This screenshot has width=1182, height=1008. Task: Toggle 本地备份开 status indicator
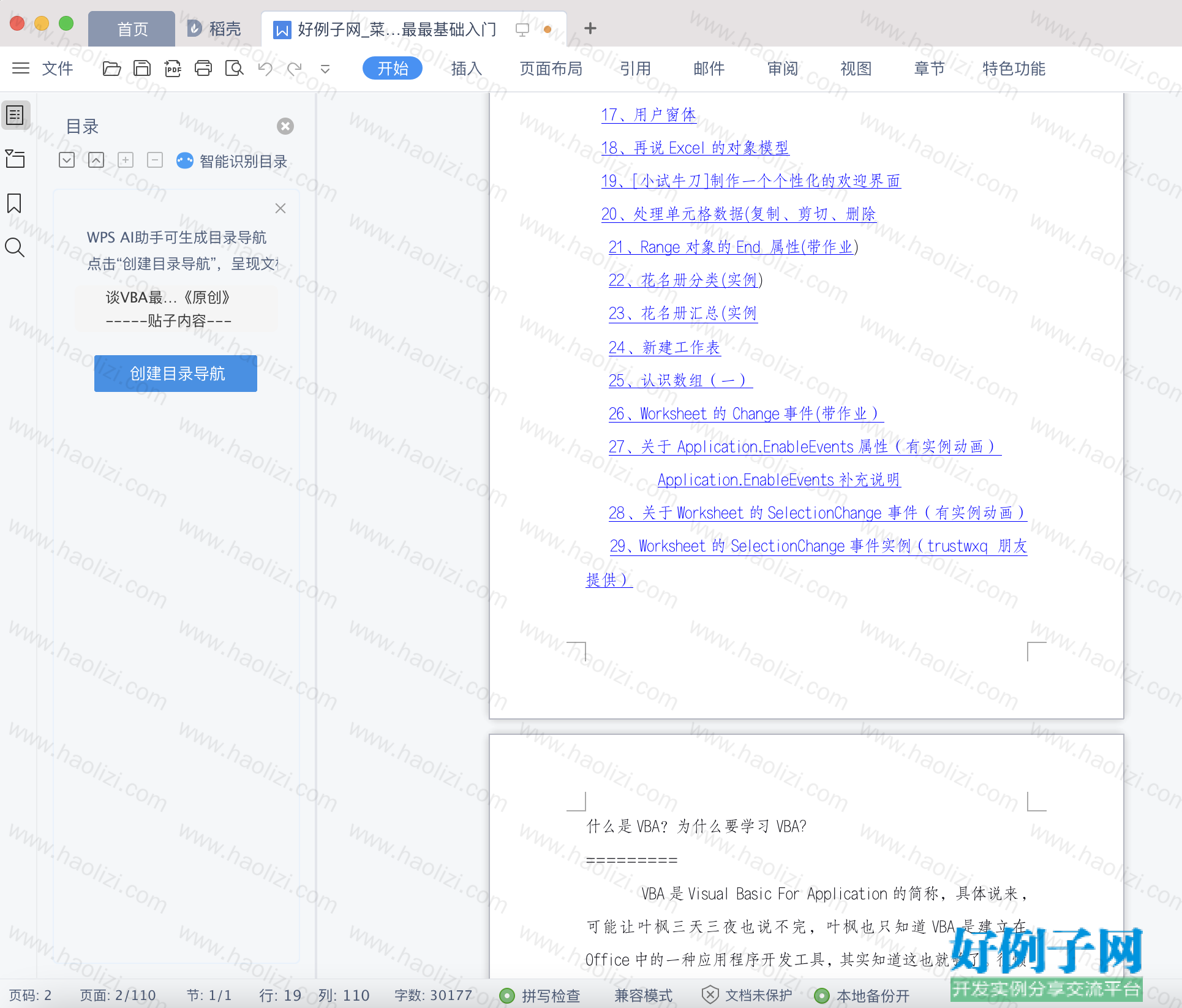[862, 995]
